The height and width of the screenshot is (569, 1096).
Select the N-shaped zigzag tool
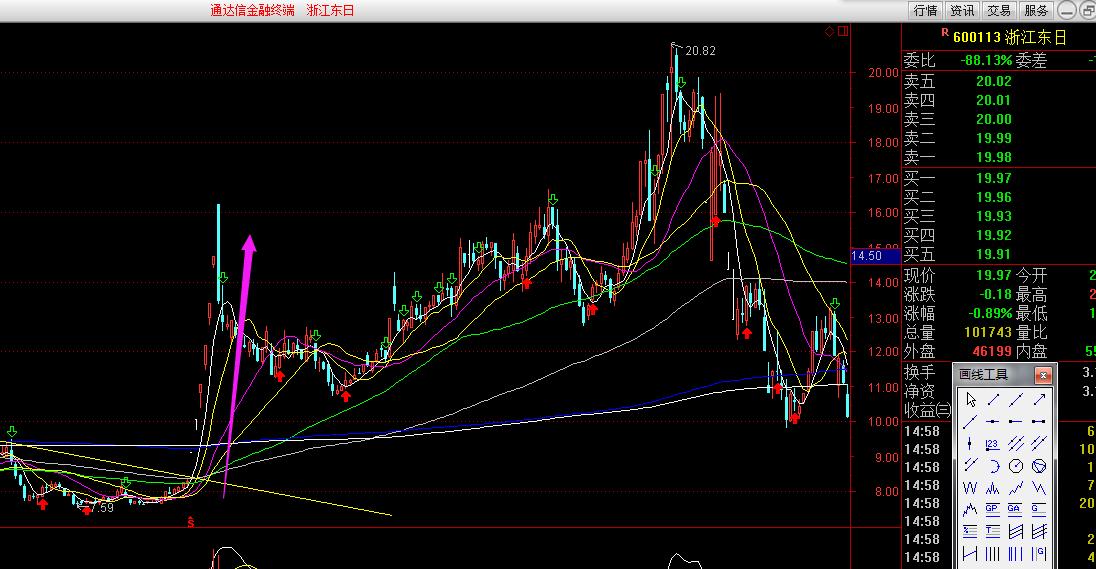pos(1039,488)
